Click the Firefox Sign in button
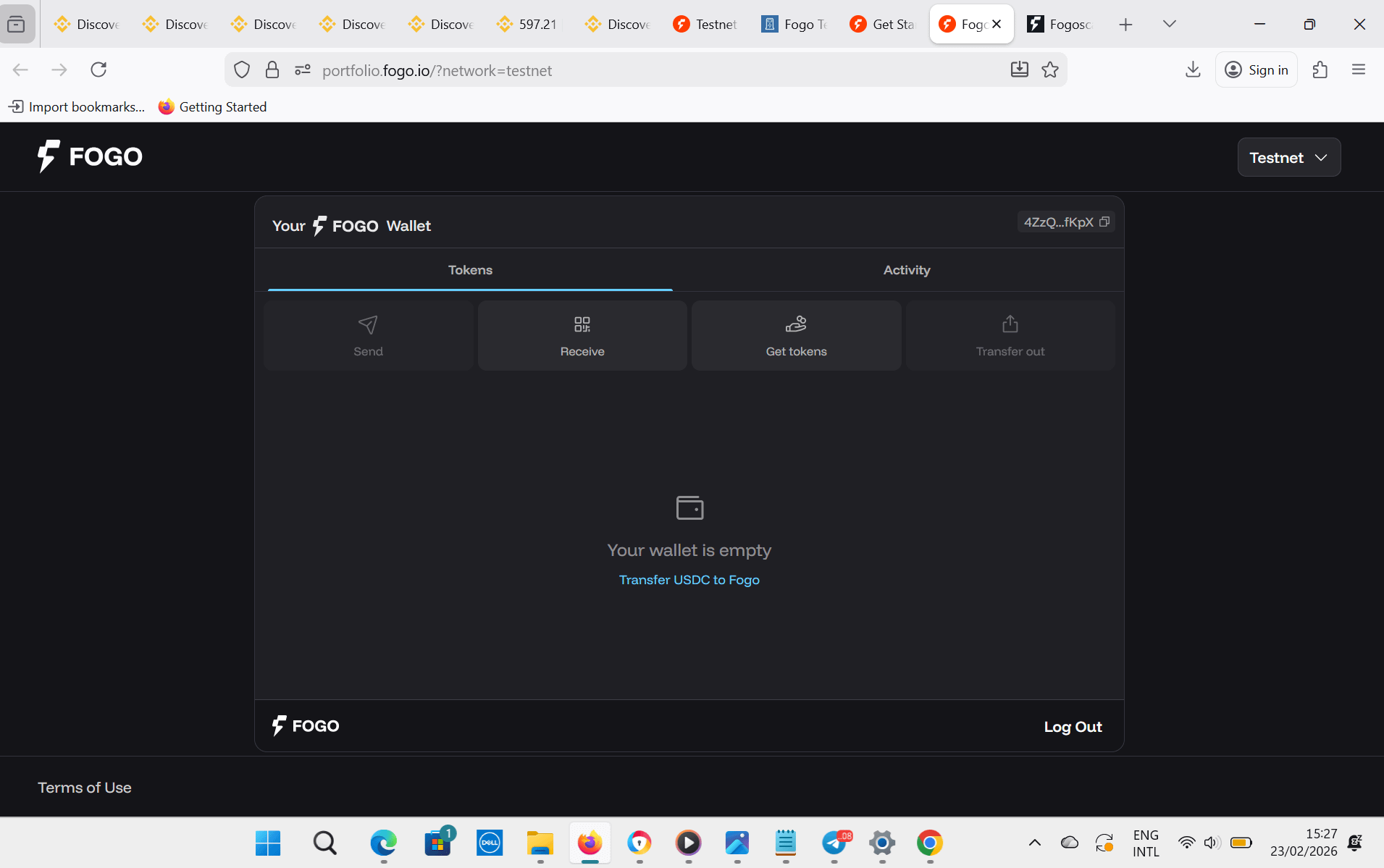Viewport: 1384px width, 868px height. pyautogui.click(x=1257, y=69)
